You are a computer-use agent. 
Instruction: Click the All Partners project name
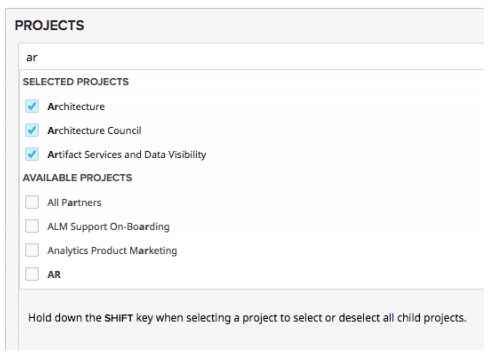pyautogui.click(x=74, y=203)
